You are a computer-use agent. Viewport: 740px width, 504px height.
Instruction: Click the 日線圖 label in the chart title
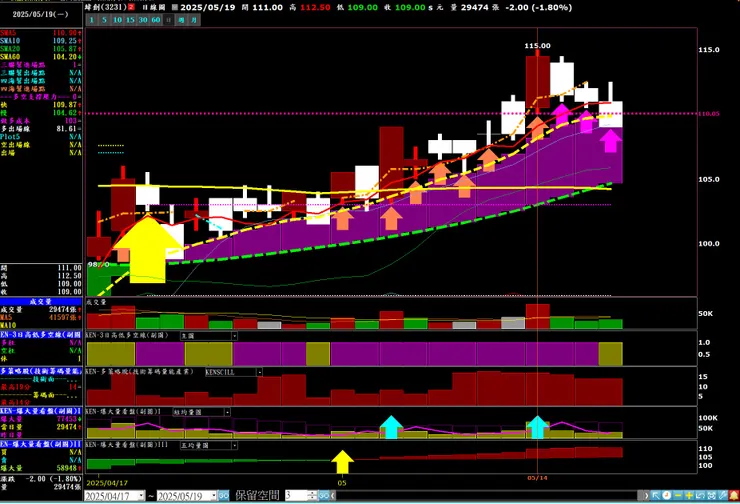pos(153,8)
